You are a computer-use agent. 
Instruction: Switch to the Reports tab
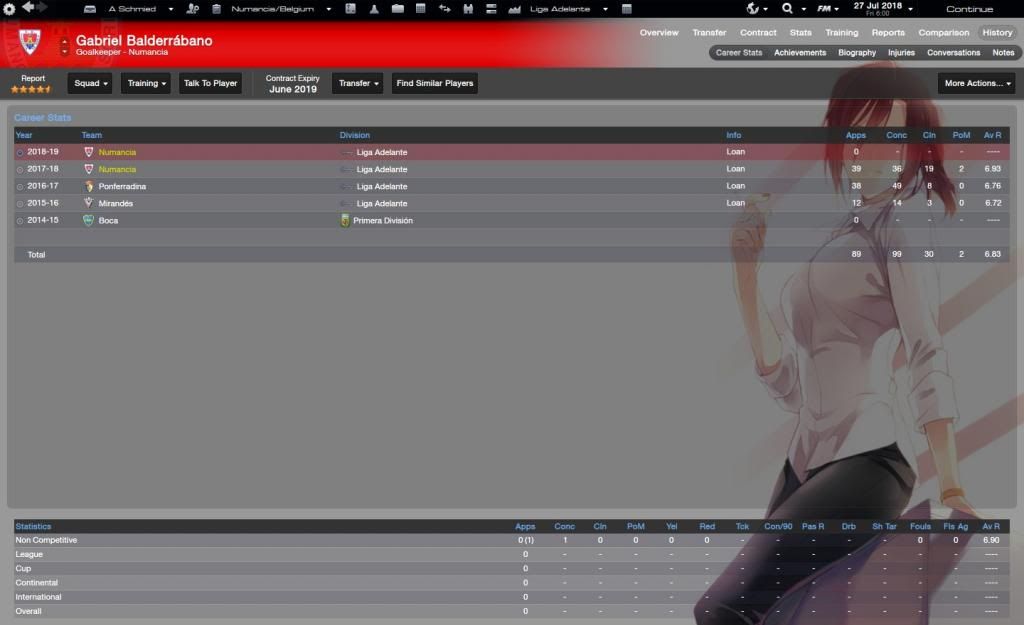(888, 33)
